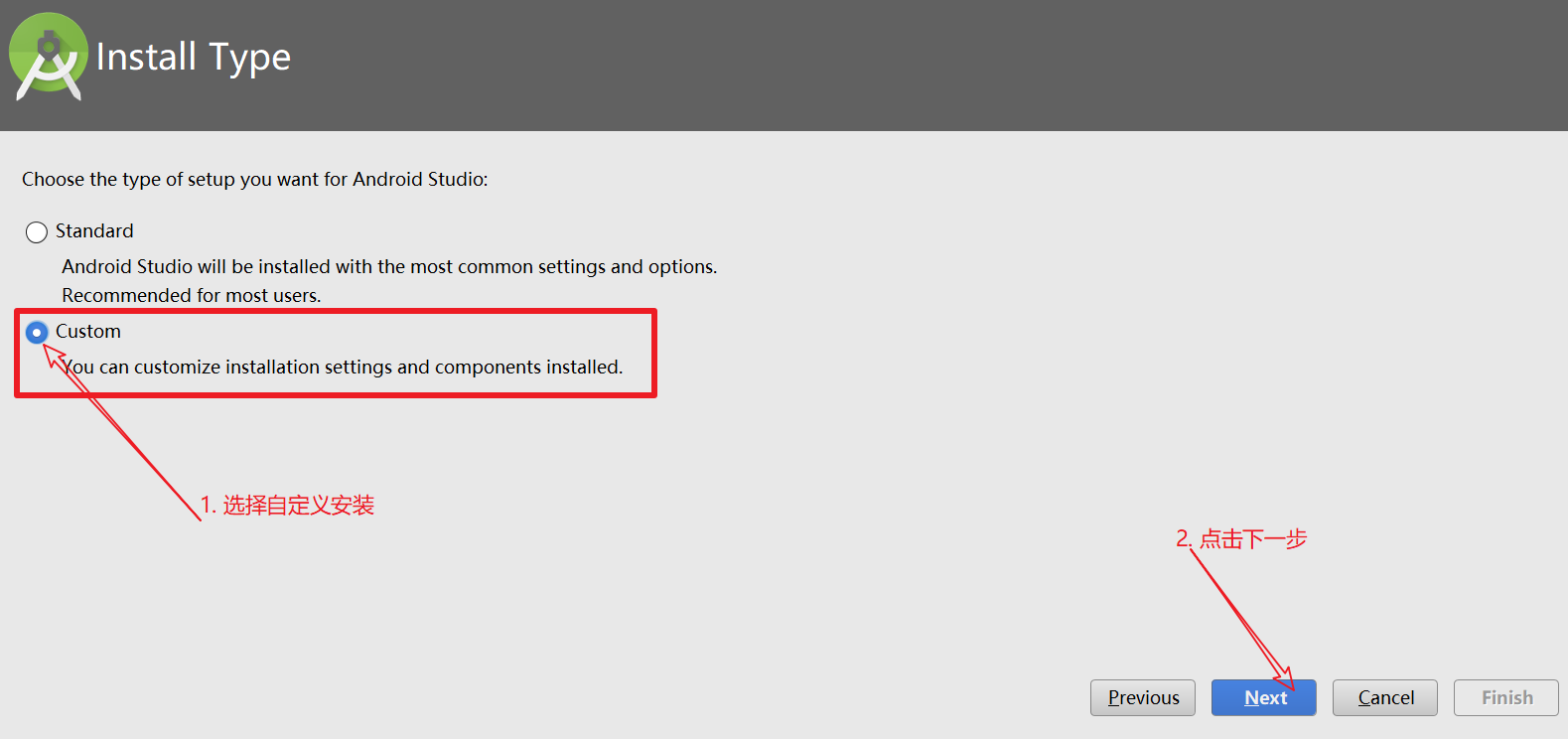The width and height of the screenshot is (1568, 739).
Task: Click the grayed-out Finish button
Action: [x=1506, y=697]
